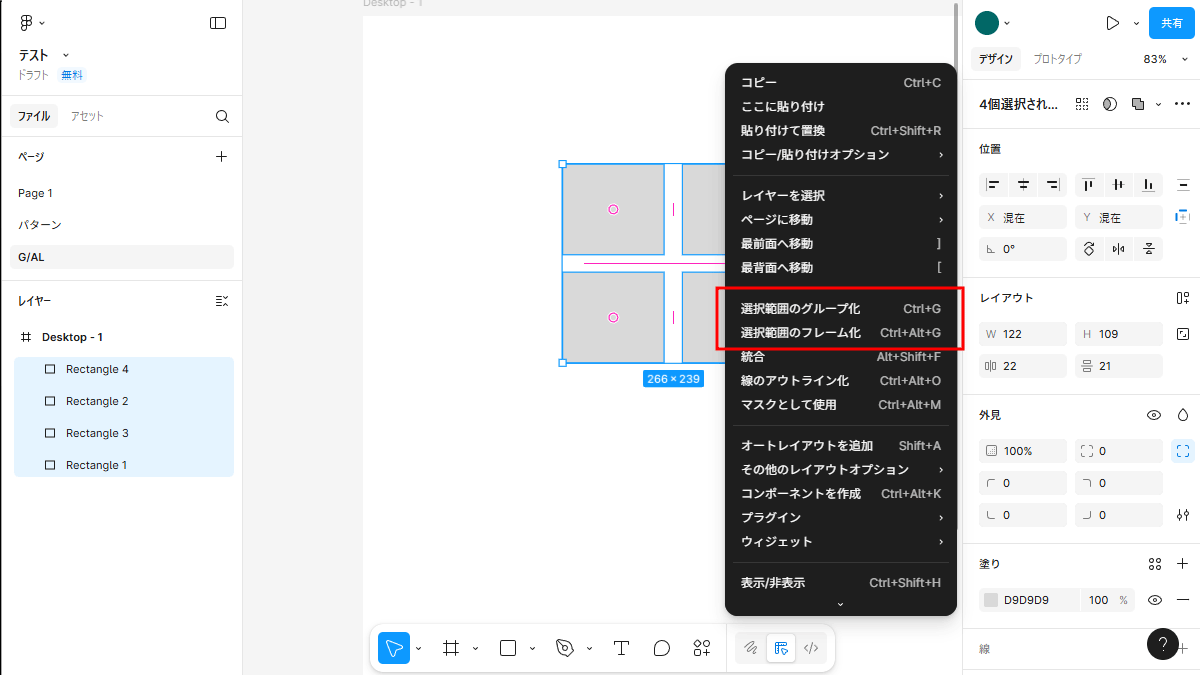Click the search icon in left panel
Screen dimensions: 1200x675
222,116
